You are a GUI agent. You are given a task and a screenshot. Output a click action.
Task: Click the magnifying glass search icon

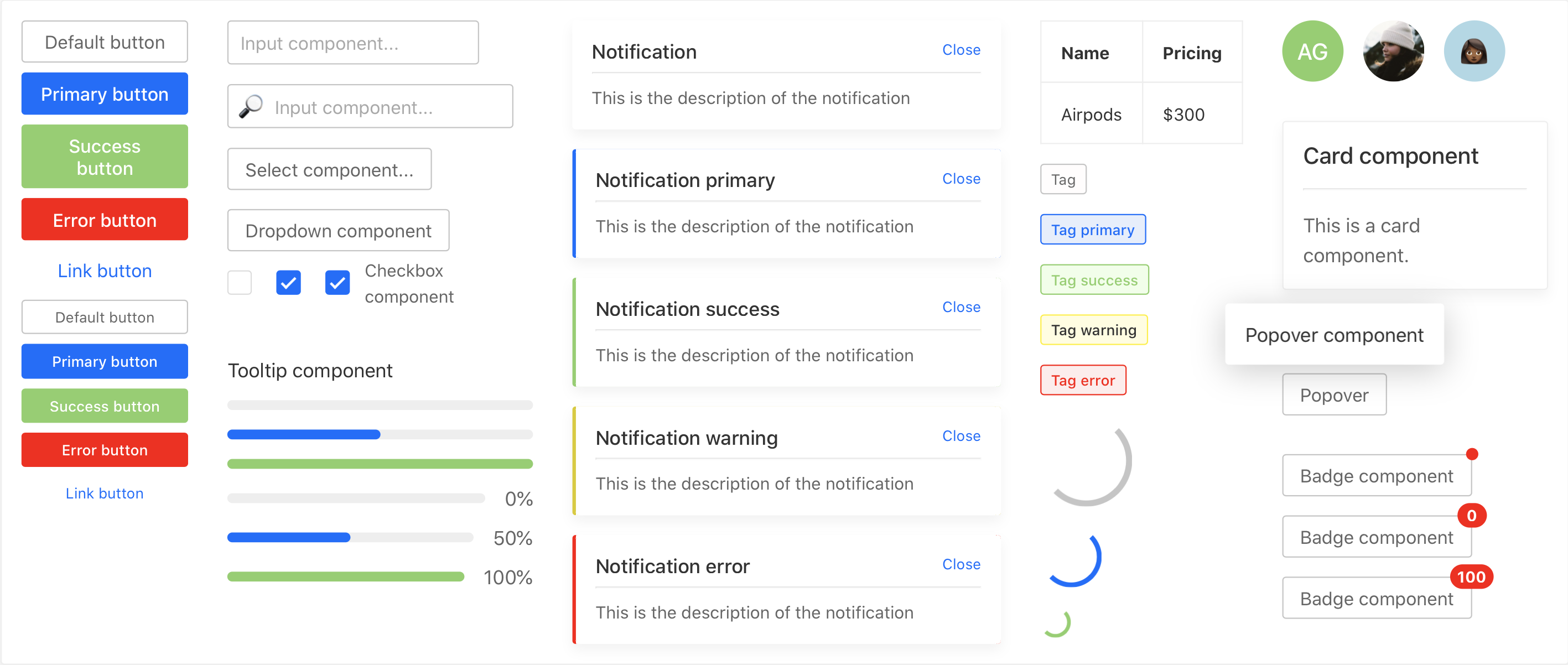[x=251, y=106]
